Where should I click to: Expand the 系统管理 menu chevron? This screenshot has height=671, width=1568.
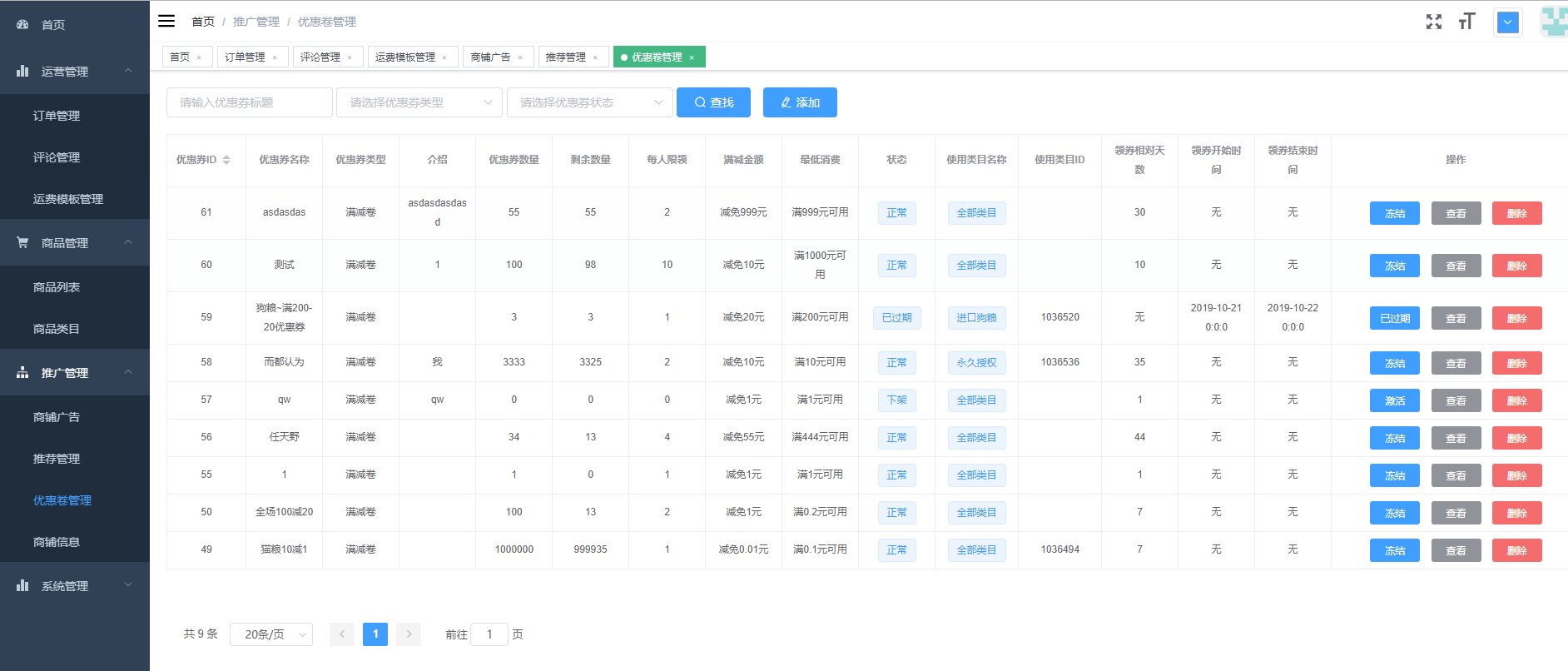[128, 585]
